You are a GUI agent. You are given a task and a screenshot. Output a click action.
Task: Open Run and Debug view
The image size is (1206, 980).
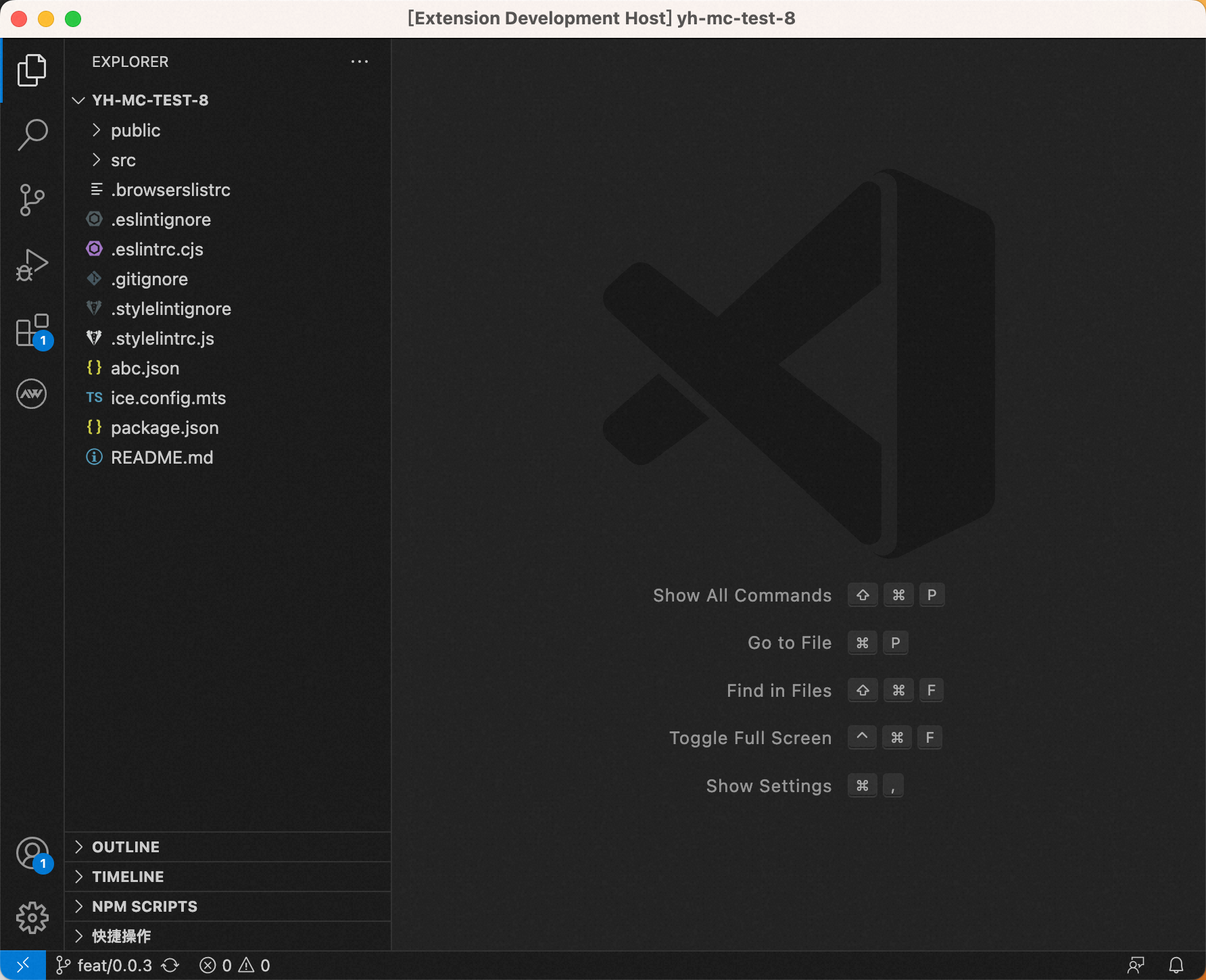[x=32, y=265]
